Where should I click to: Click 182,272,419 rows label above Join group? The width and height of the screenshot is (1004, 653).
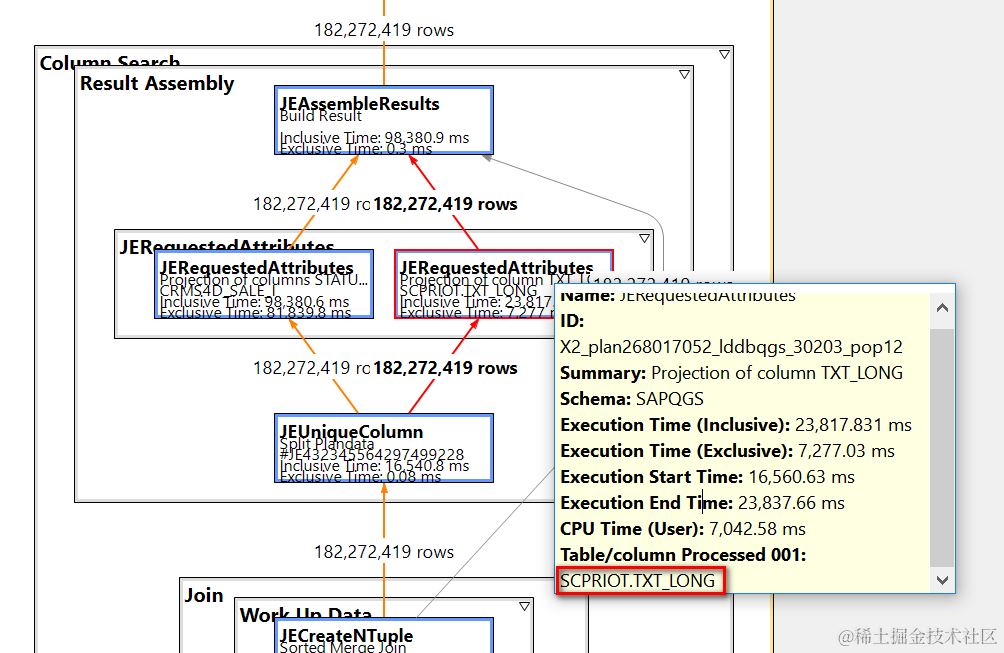(x=384, y=552)
